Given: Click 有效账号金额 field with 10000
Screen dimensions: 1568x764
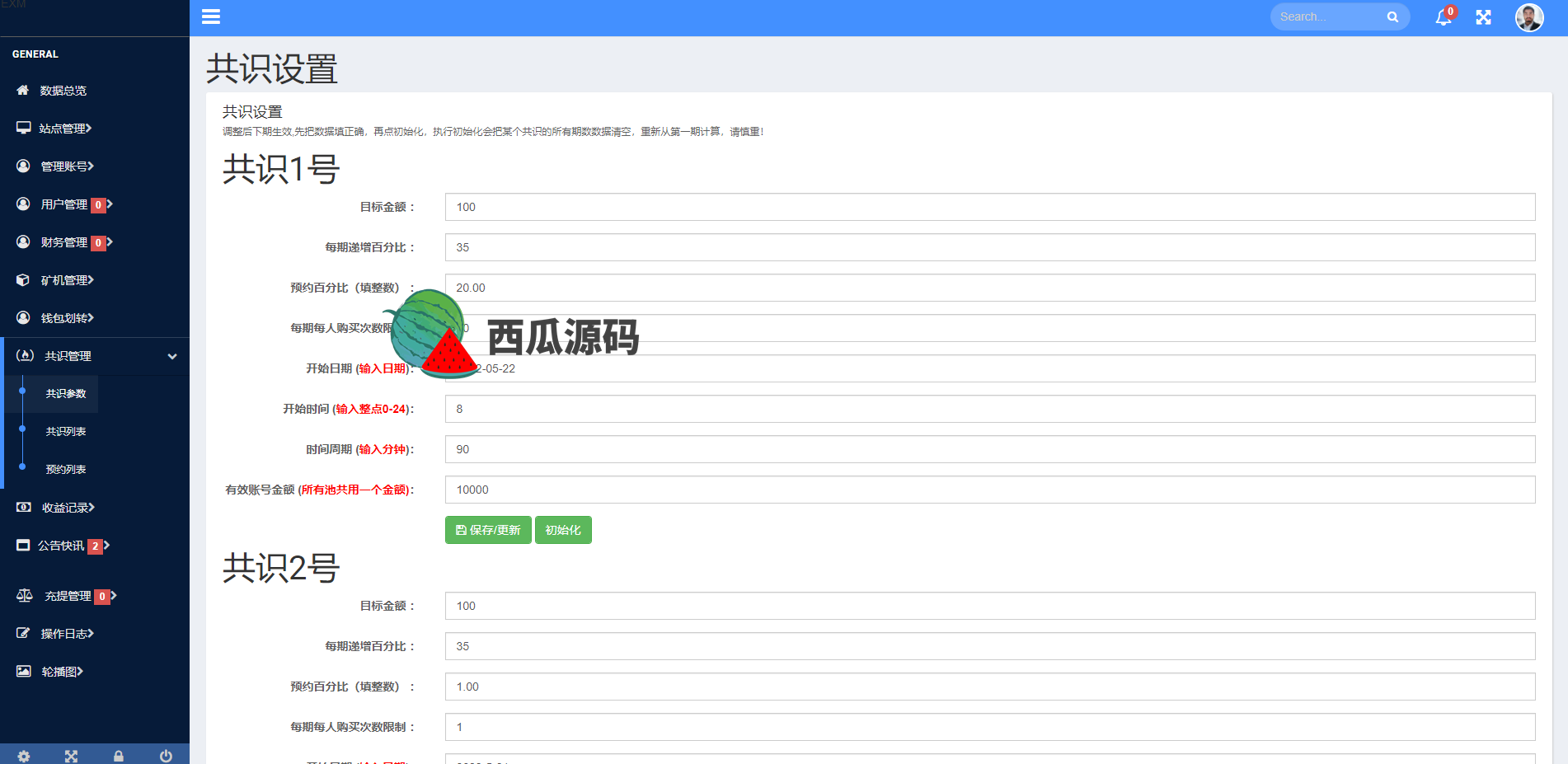Looking at the screenshot, I should 990,490.
